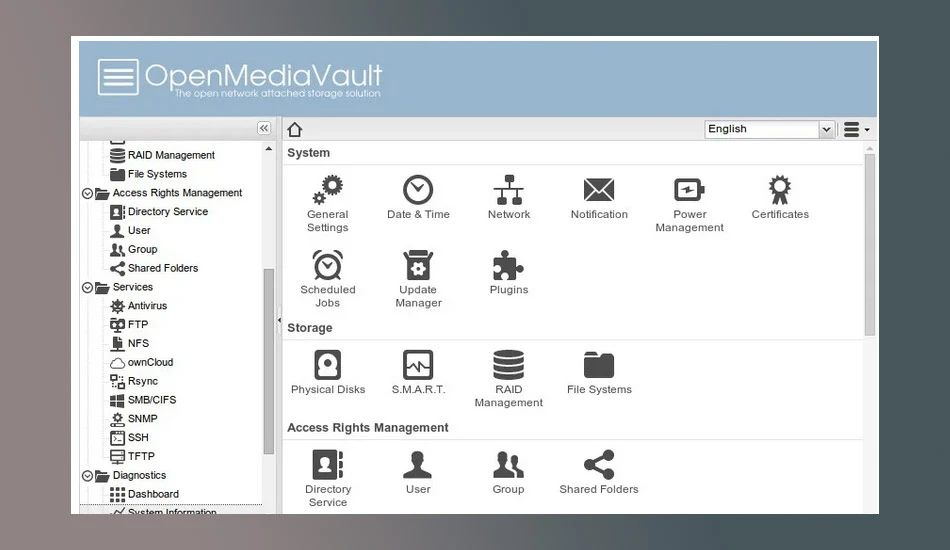Collapse the navigation sidebar with double-arrow button
The width and height of the screenshot is (950, 550).
[264, 128]
